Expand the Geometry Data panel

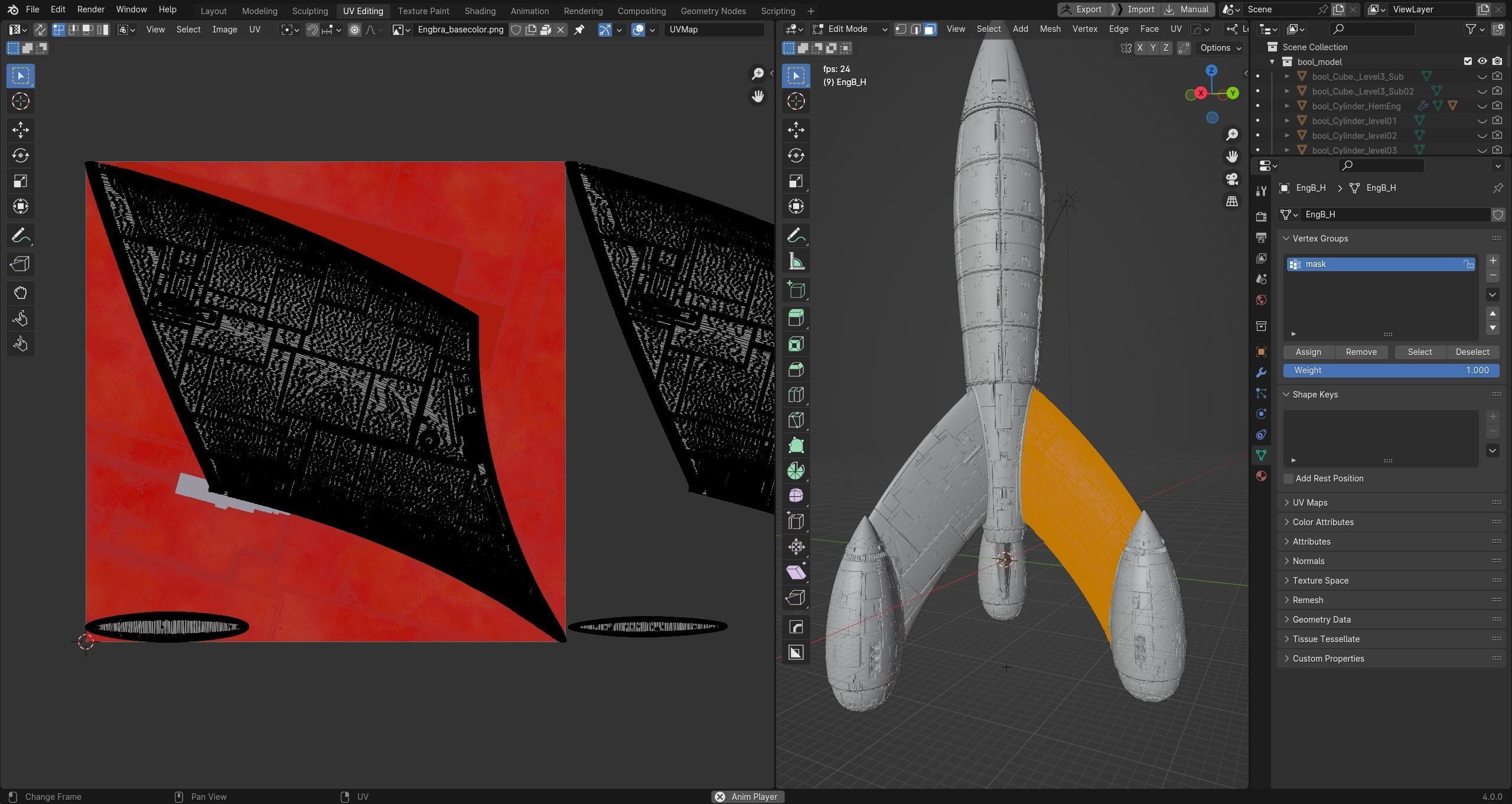click(x=1321, y=620)
